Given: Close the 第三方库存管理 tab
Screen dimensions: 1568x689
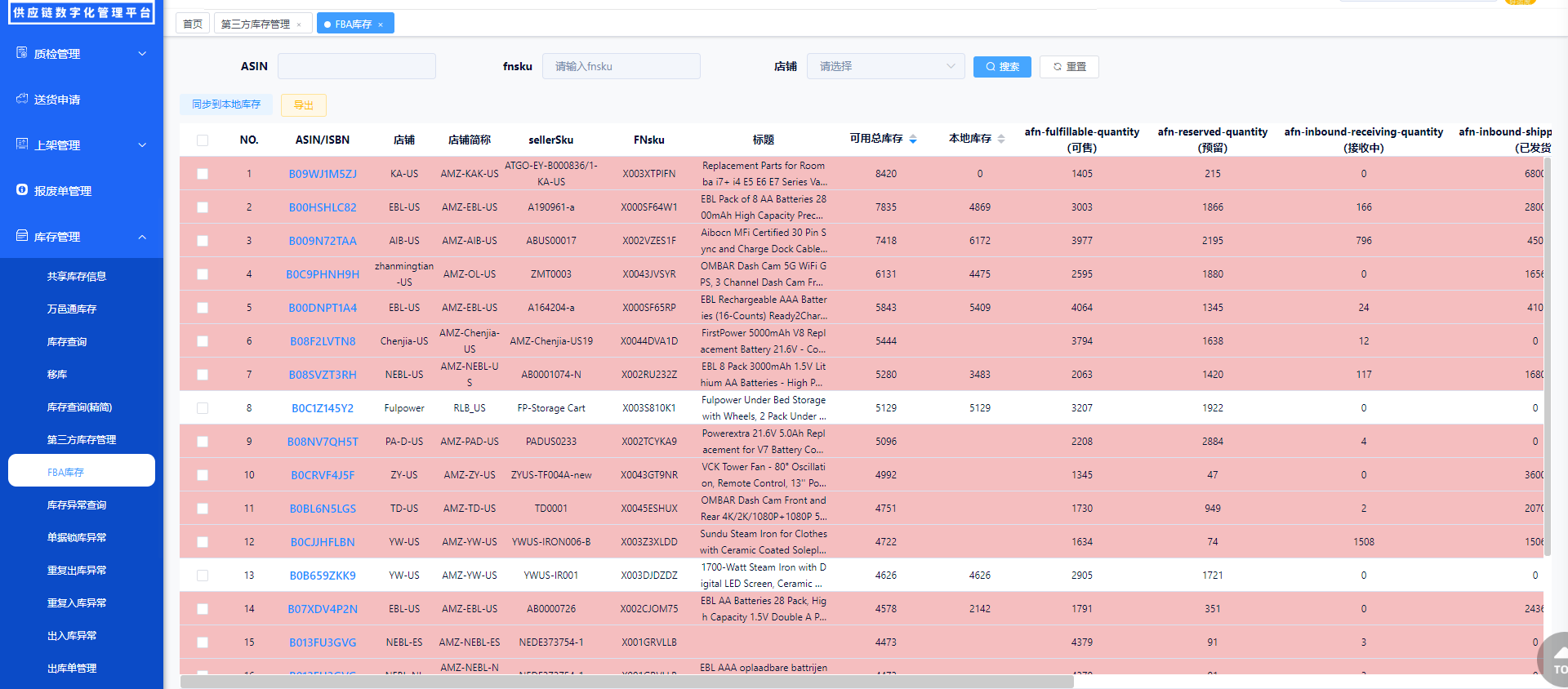Looking at the screenshot, I should [x=299, y=24].
